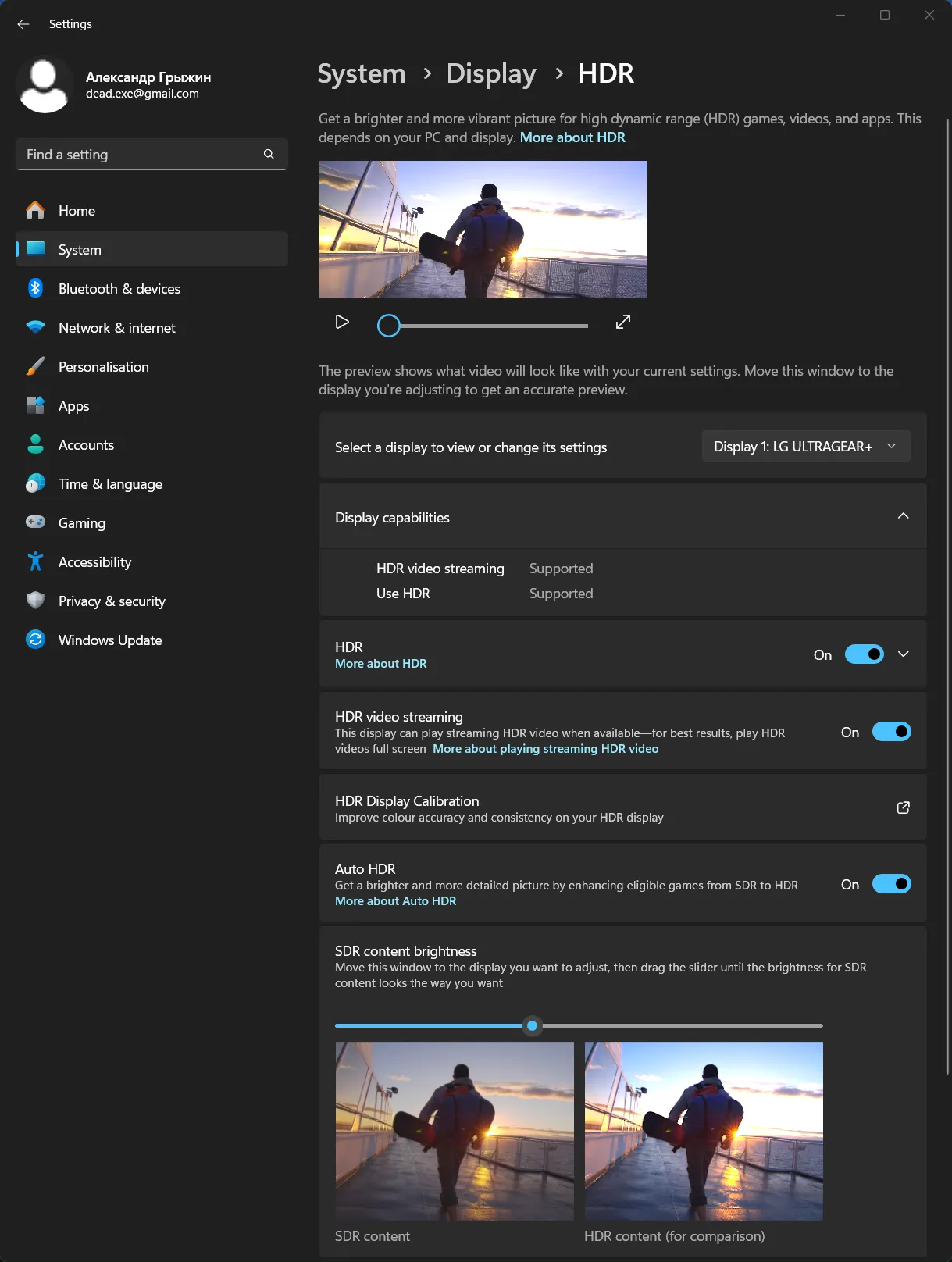Open Privacy & security settings
Image resolution: width=952 pixels, height=1262 pixels.
pos(112,601)
